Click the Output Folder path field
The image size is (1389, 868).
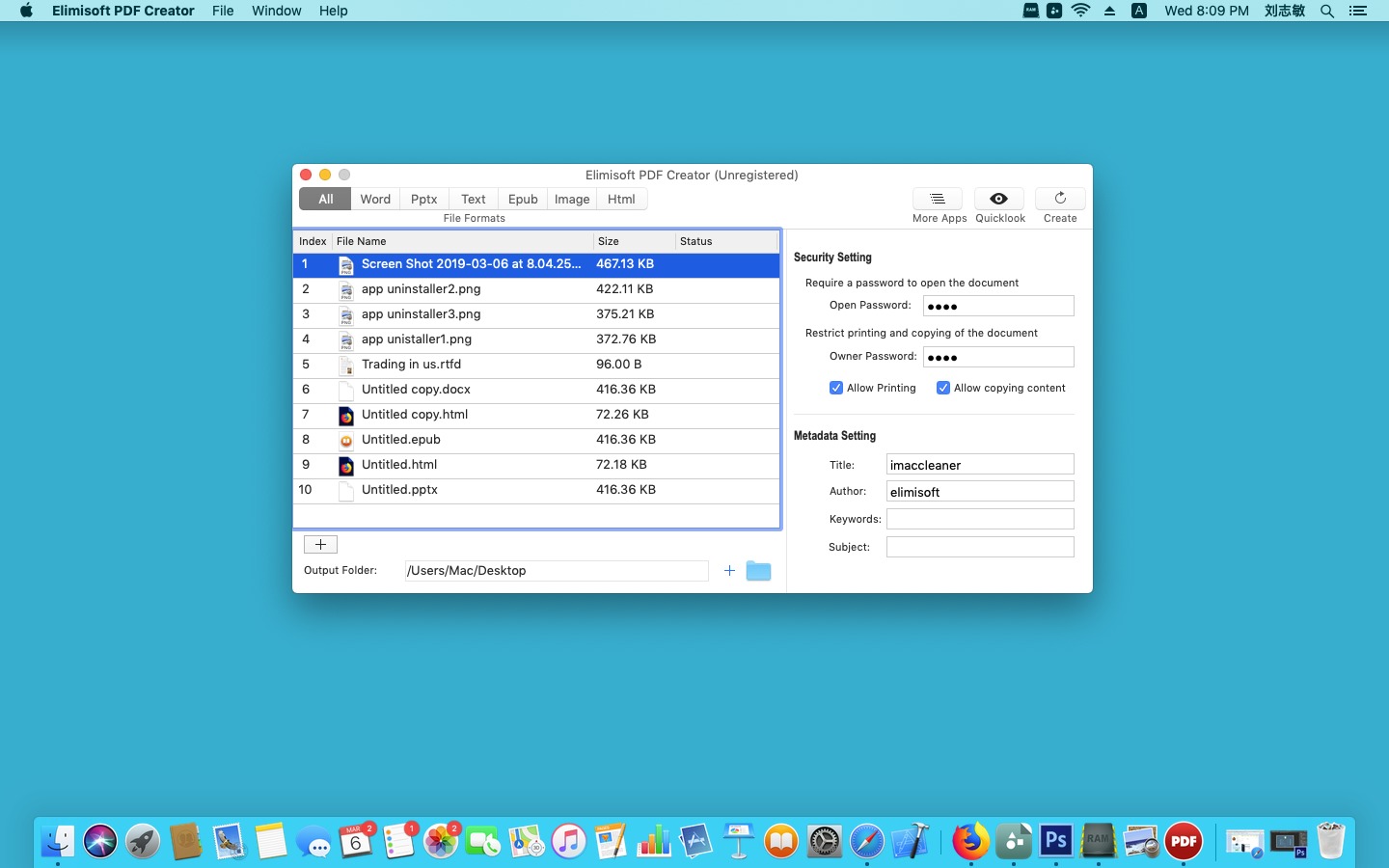(x=557, y=571)
